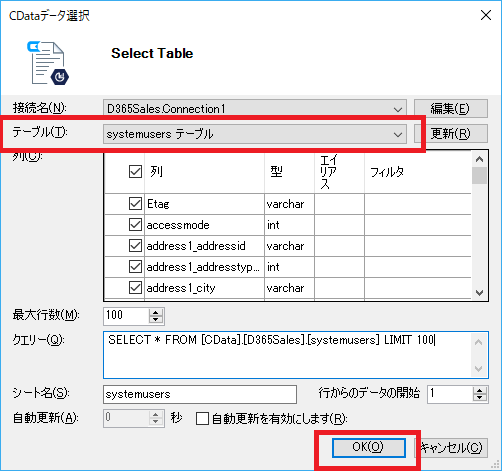Screen dimensions: 502x472
Task: Click the 編集(E) edit button
Action: click(x=451, y=109)
